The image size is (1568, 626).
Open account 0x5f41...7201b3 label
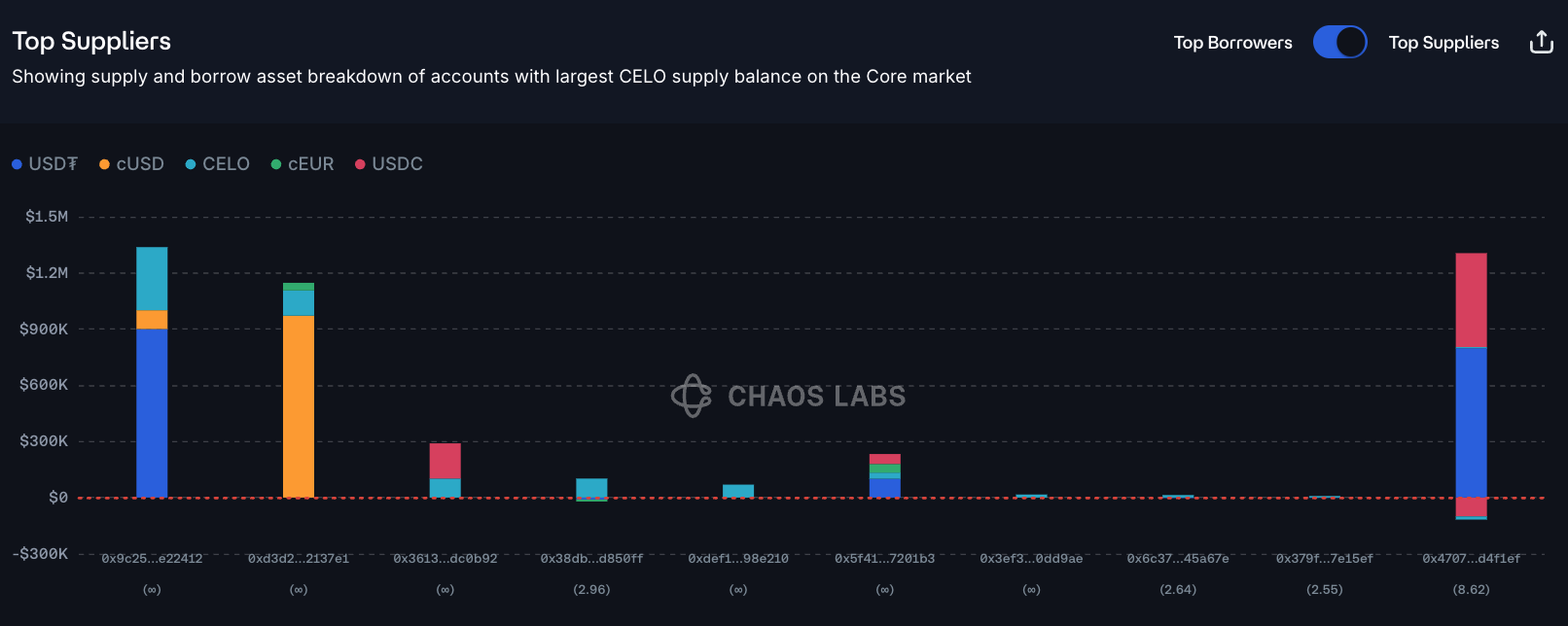pos(885,559)
